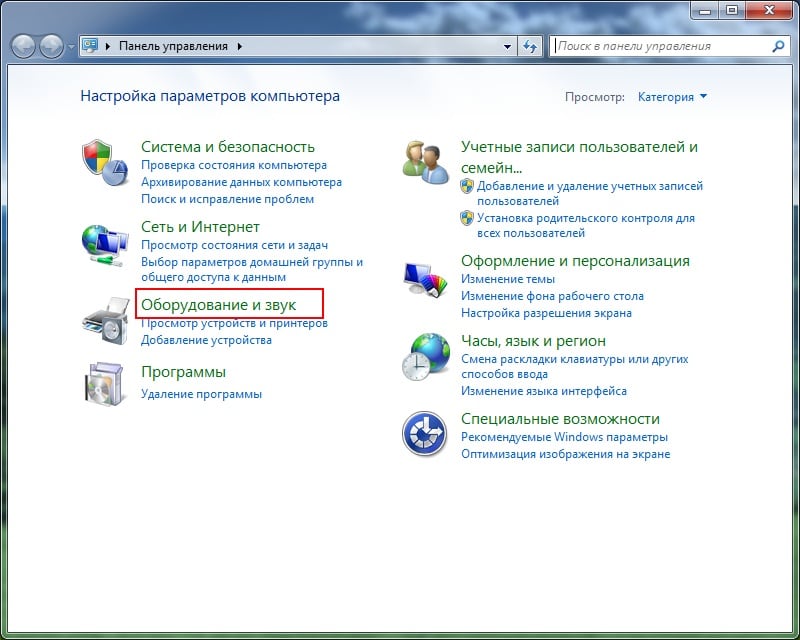800x640 pixels.
Task: Click the Appearance and Personalization monitor icon
Action: 426,280
